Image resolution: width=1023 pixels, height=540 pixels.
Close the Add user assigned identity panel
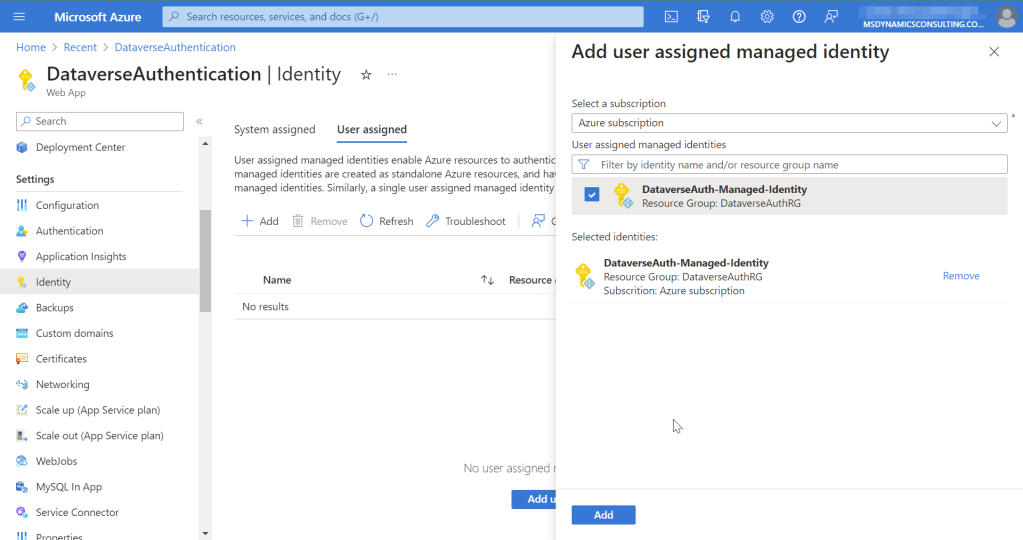point(993,52)
